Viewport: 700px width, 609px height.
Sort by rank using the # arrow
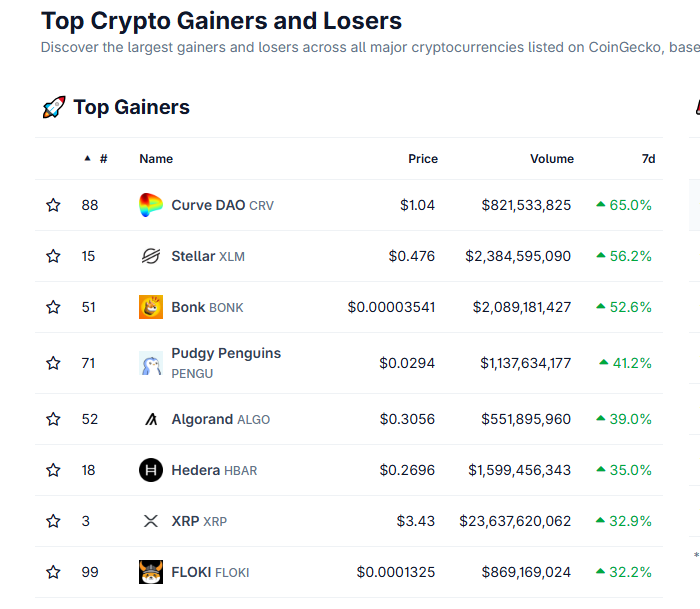coord(88,158)
